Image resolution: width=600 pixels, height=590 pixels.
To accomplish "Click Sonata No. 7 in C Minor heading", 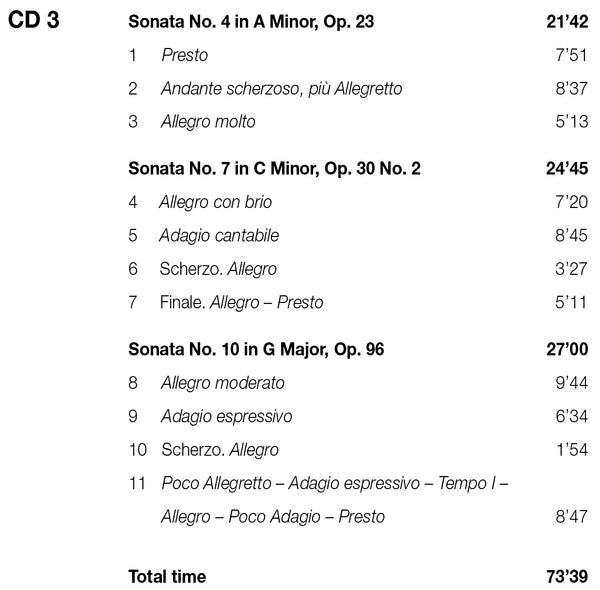I will pos(274,168).
